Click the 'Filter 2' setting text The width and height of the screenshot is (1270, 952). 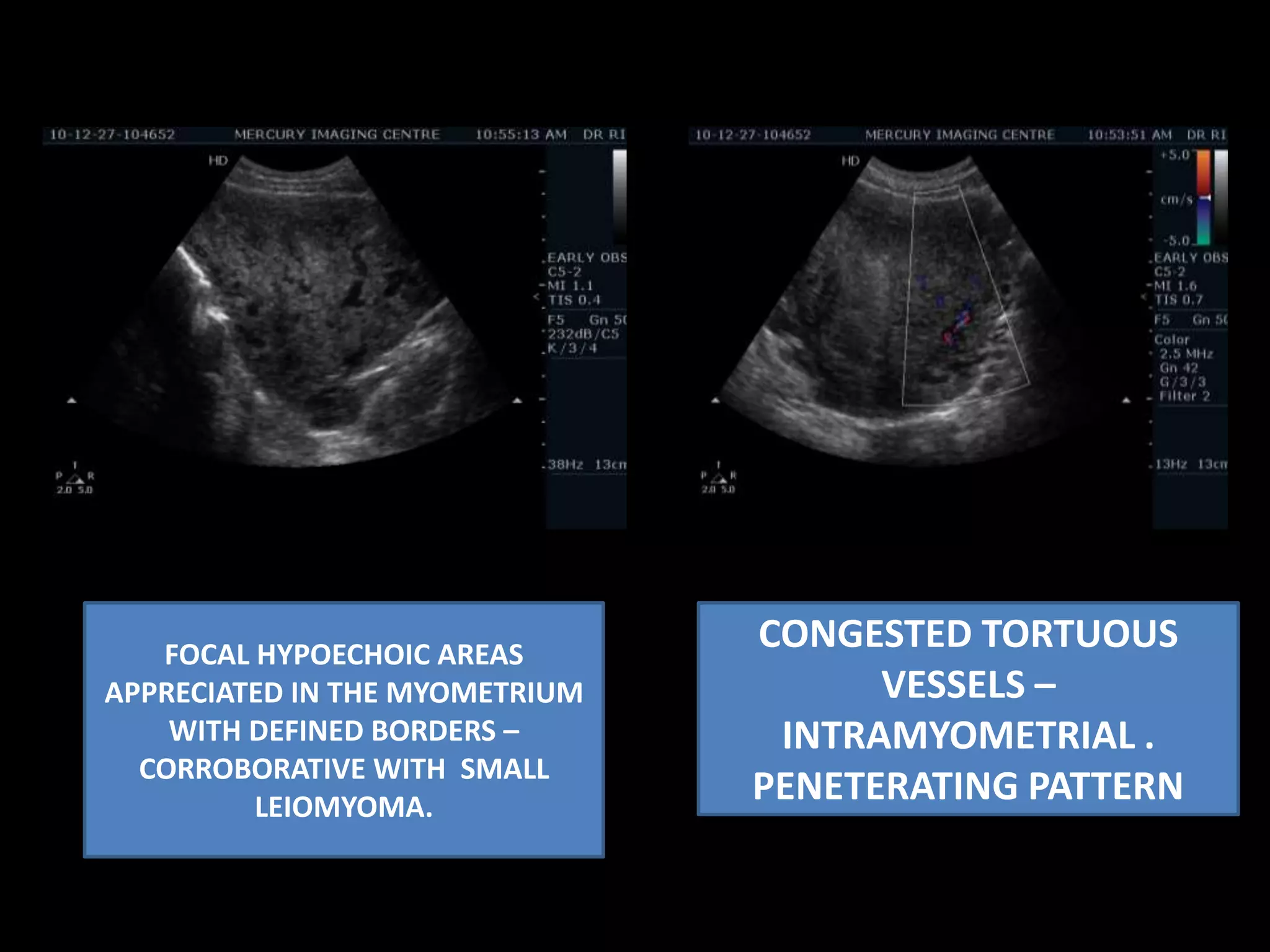pyautogui.click(x=1184, y=396)
